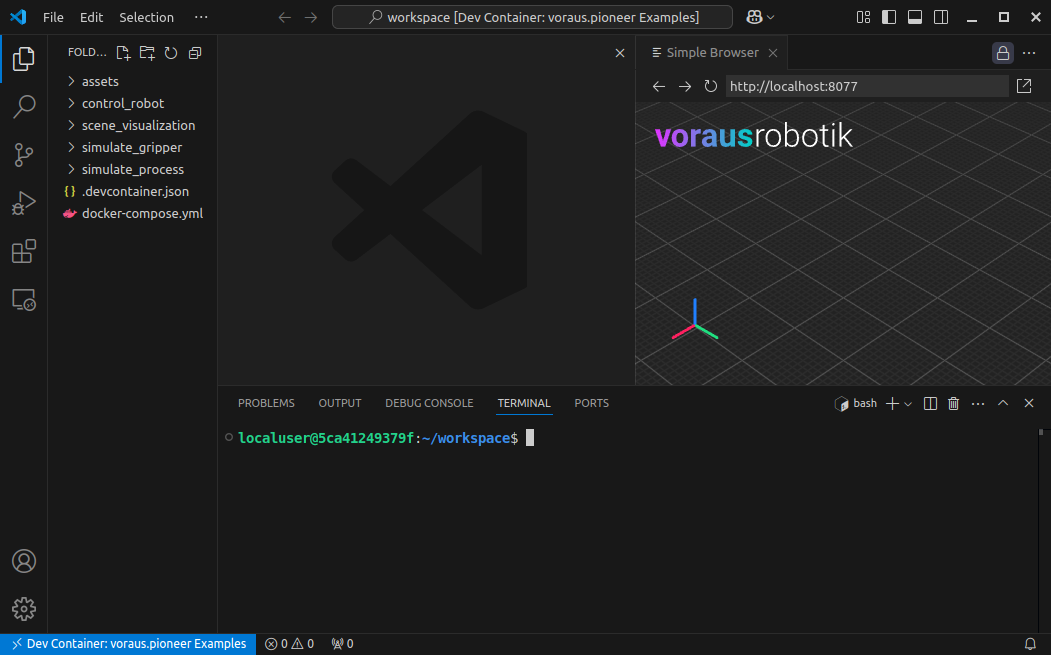The image size is (1051, 655).
Task: Open the File menu
Action: click(53, 17)
